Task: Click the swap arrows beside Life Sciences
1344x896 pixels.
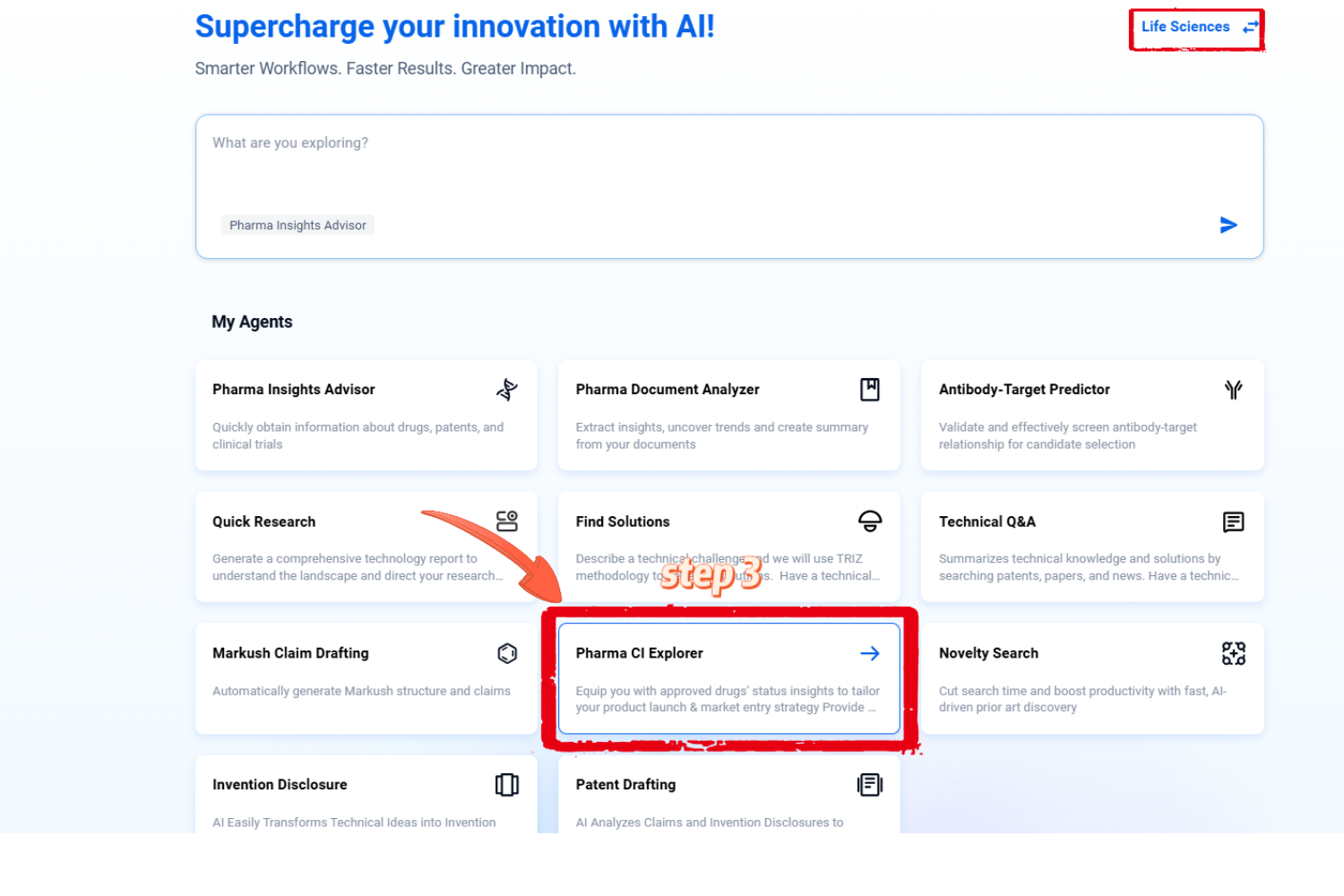Action: [x=1251, y=28]
